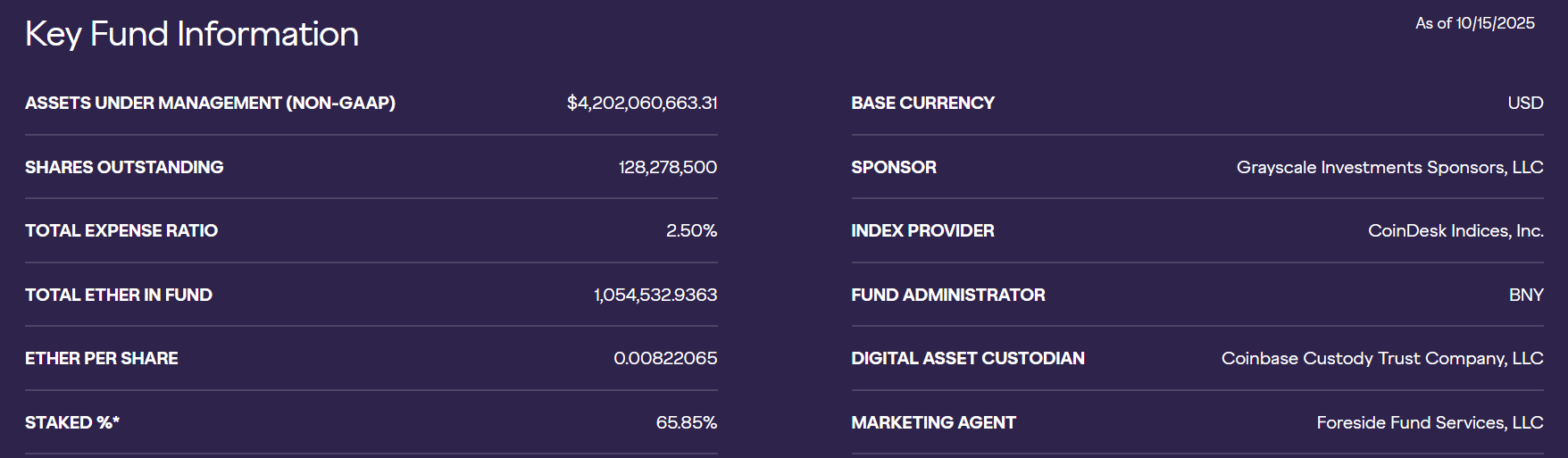Select the 65.85% staked value
1568x458 pixels.
pos(686,422)
